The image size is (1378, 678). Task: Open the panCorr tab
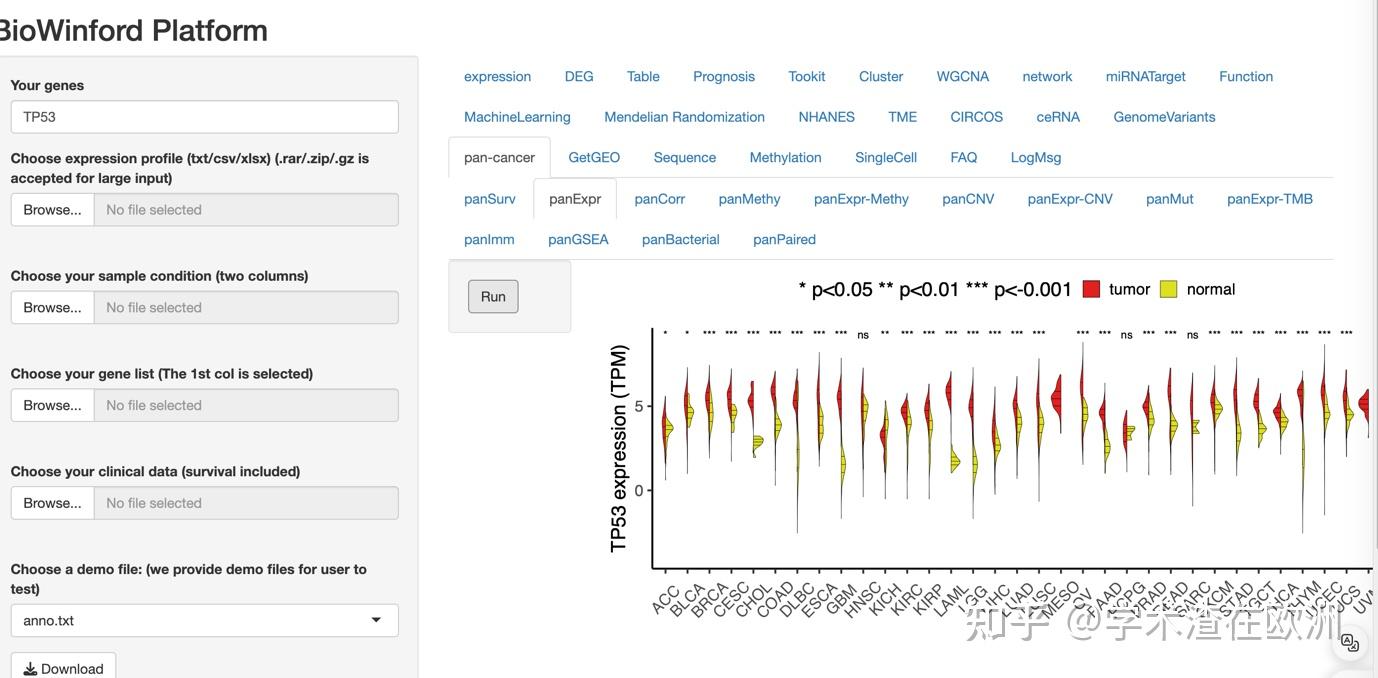tap(660, 199)
